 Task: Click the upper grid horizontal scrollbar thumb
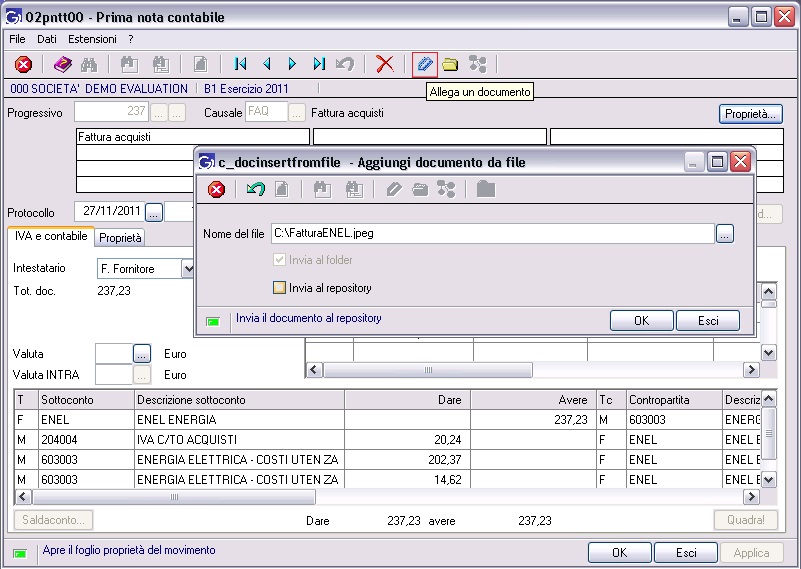[x=428, y=369]
